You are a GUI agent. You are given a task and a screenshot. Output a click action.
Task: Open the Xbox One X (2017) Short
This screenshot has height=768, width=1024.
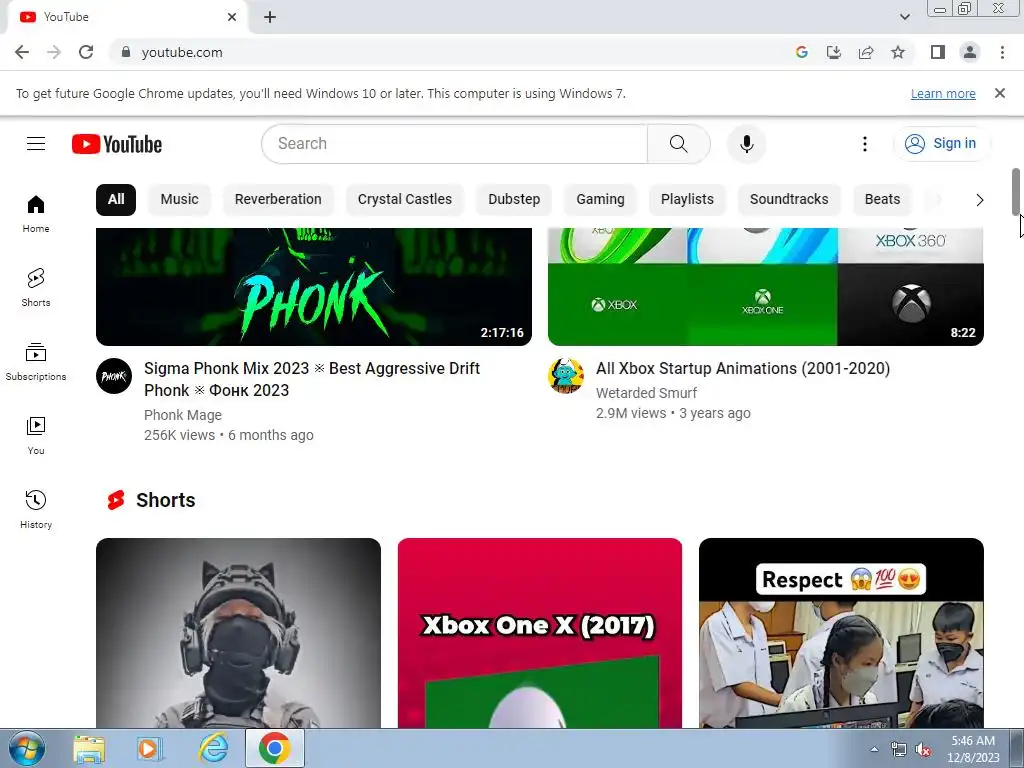pos(540,633)
